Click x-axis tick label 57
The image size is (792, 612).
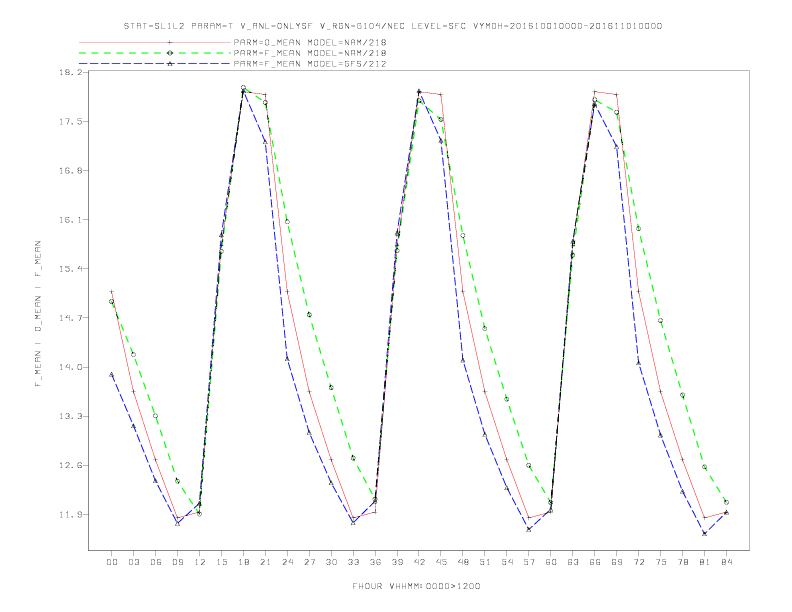tap(529, 562)
